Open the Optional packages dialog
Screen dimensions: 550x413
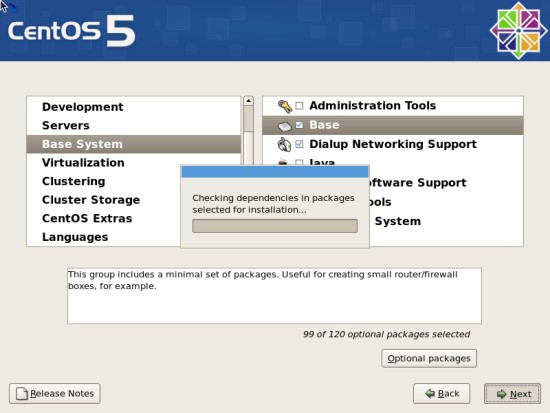429,358
